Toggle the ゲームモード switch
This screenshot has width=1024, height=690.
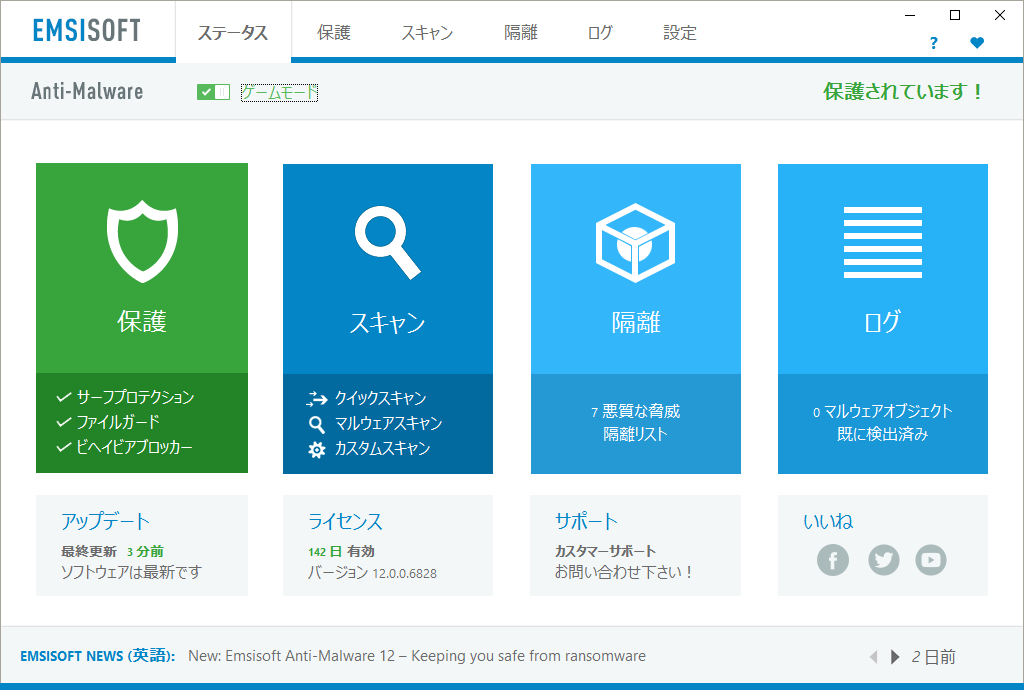pyautogui.click(x=212, y=91)
